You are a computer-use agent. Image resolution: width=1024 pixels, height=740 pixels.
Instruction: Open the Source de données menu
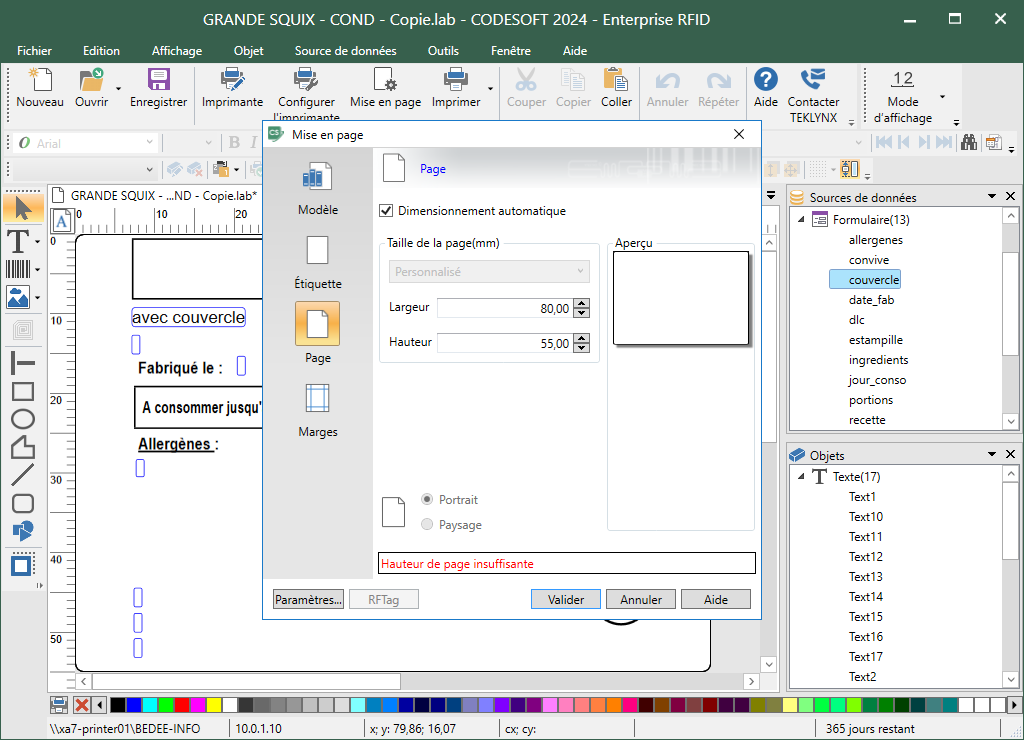click(x=345, y=50)
